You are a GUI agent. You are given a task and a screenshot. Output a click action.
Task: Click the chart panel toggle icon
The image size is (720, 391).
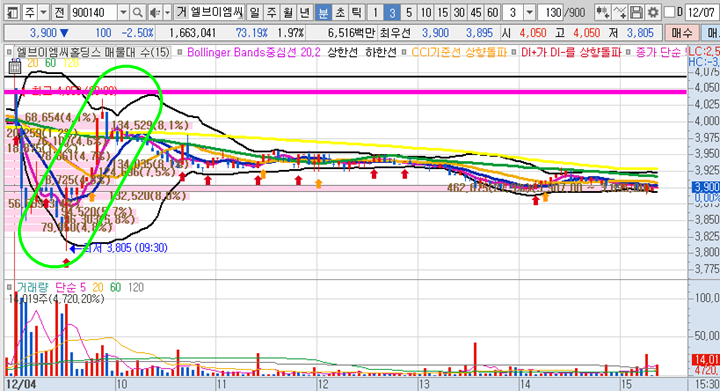12,12
